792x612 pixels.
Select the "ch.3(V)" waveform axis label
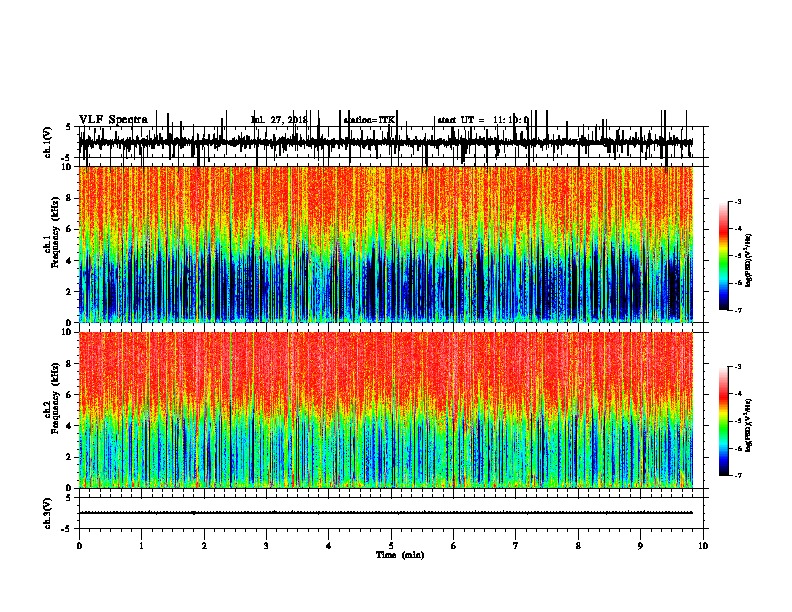click(x=47, y=513)
